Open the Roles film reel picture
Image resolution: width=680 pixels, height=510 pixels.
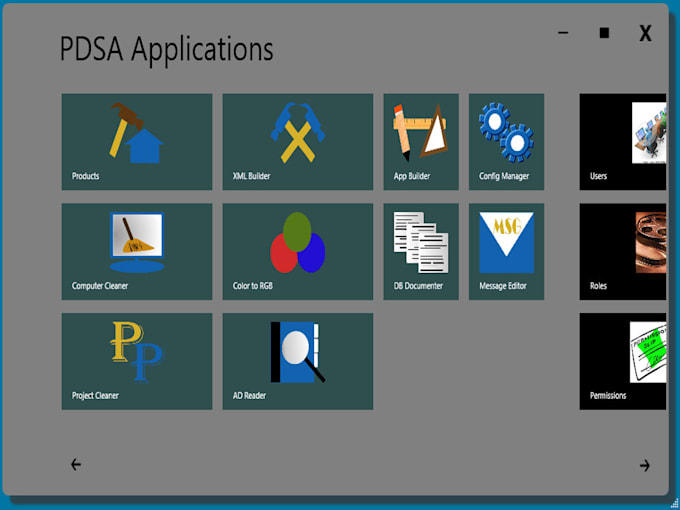tap(651, 242)
